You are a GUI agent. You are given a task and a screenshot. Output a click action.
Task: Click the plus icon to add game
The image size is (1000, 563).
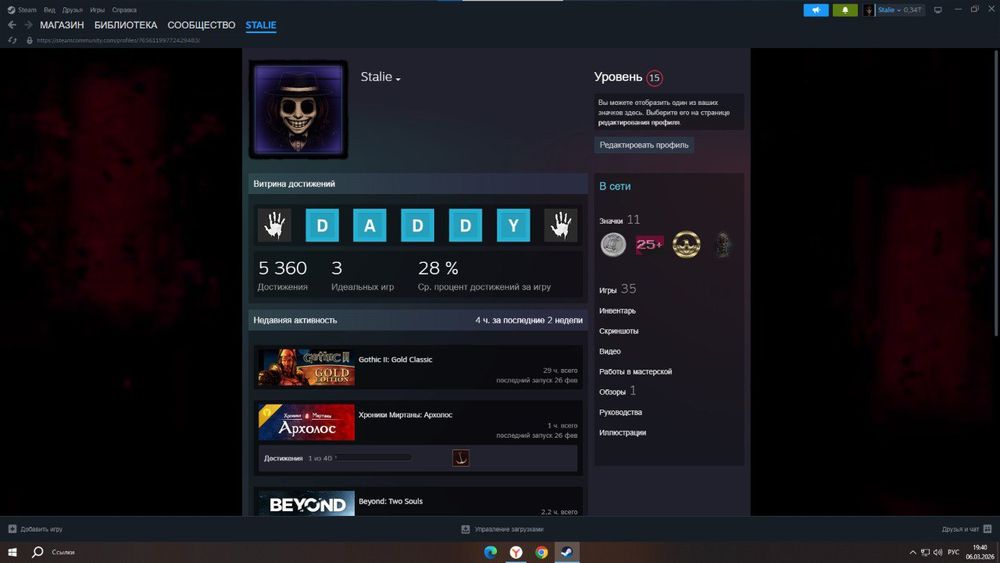[12, 529]
